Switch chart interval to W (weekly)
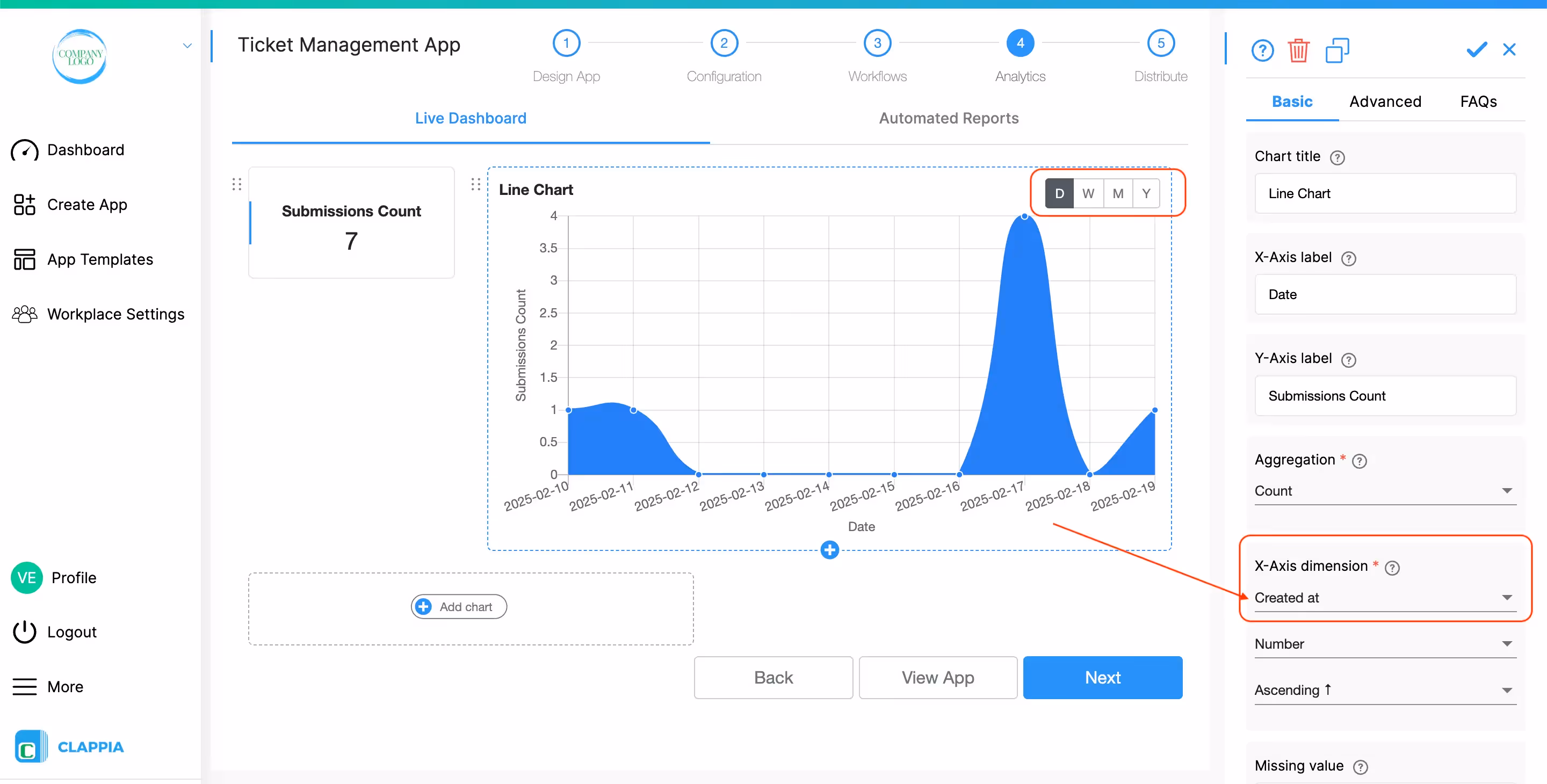The image size is (1547, 784). [x=1088, y=193]
